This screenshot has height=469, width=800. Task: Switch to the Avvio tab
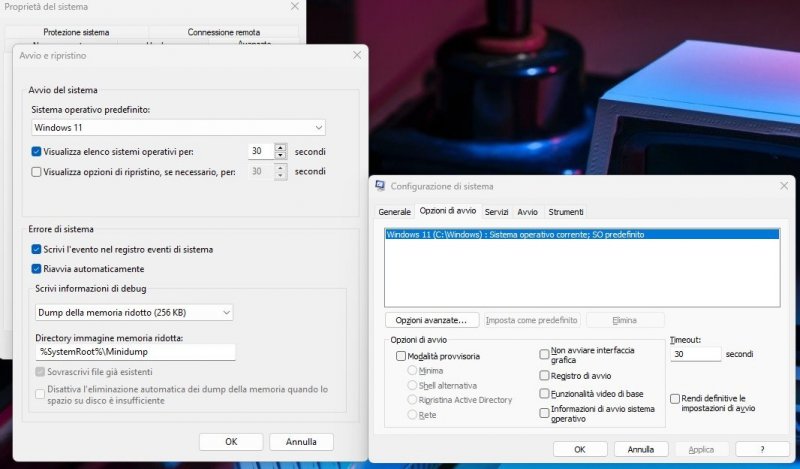point(528,212)
